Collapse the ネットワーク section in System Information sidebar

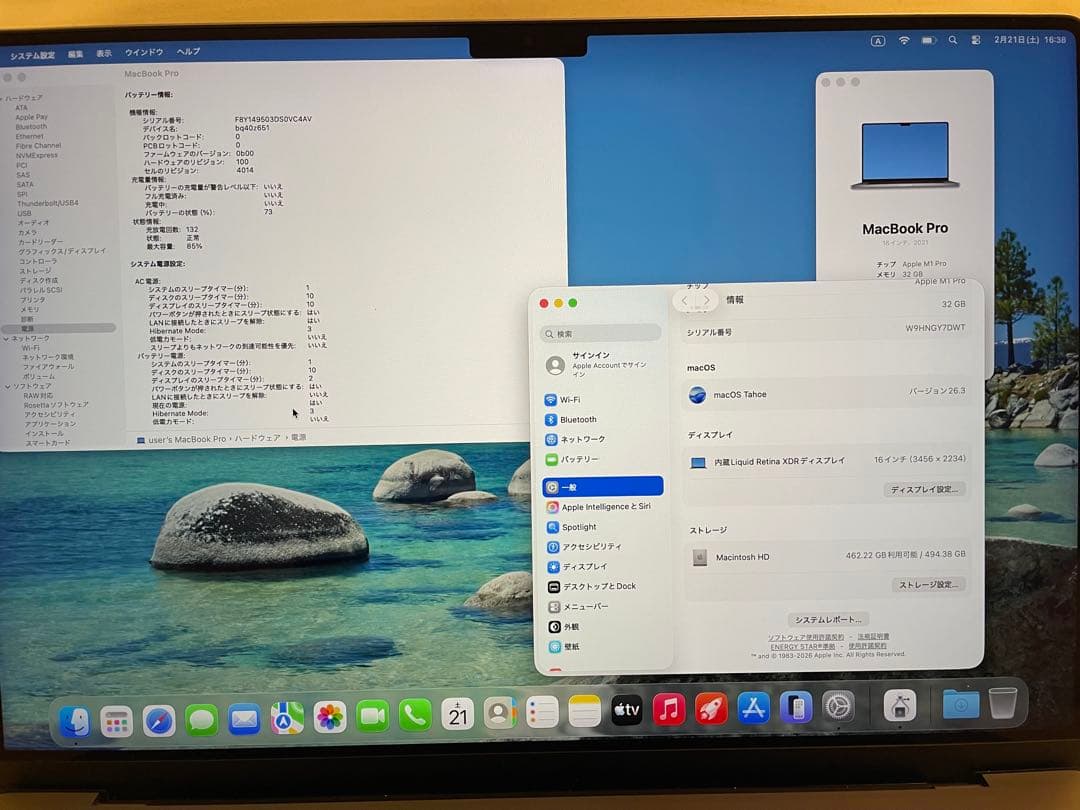6,339
